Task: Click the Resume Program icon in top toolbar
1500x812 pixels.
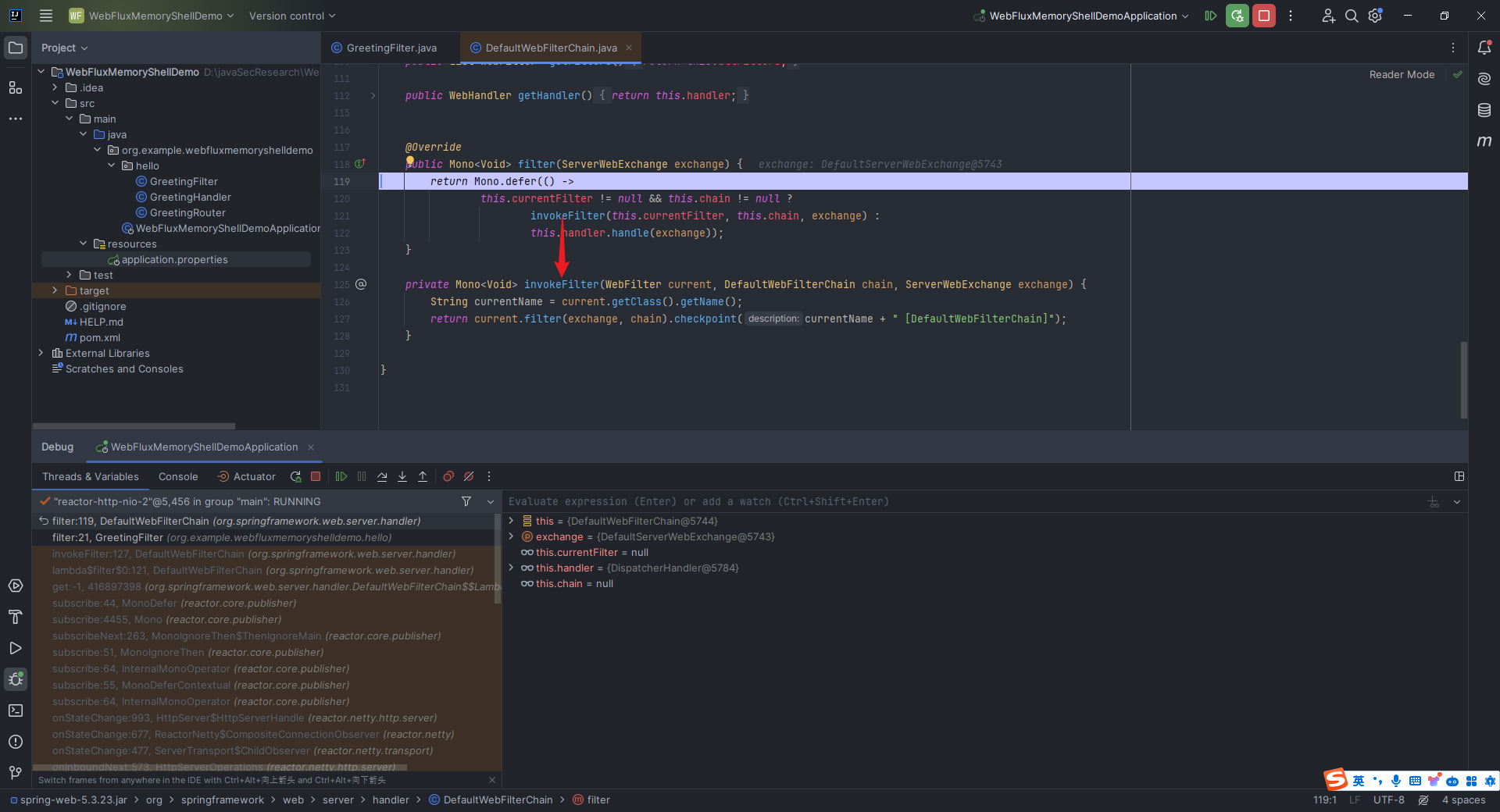Action: coord(1211,16)
